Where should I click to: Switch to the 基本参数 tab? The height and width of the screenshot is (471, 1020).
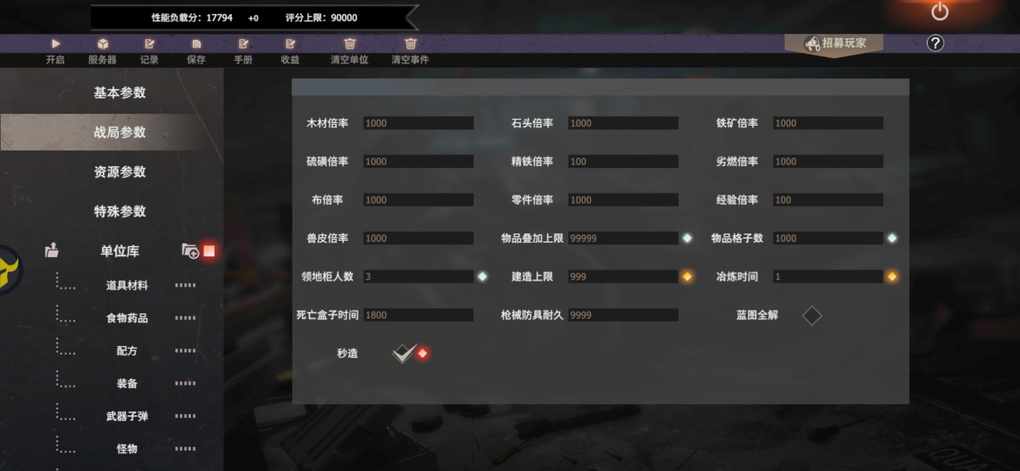(120, 92)
